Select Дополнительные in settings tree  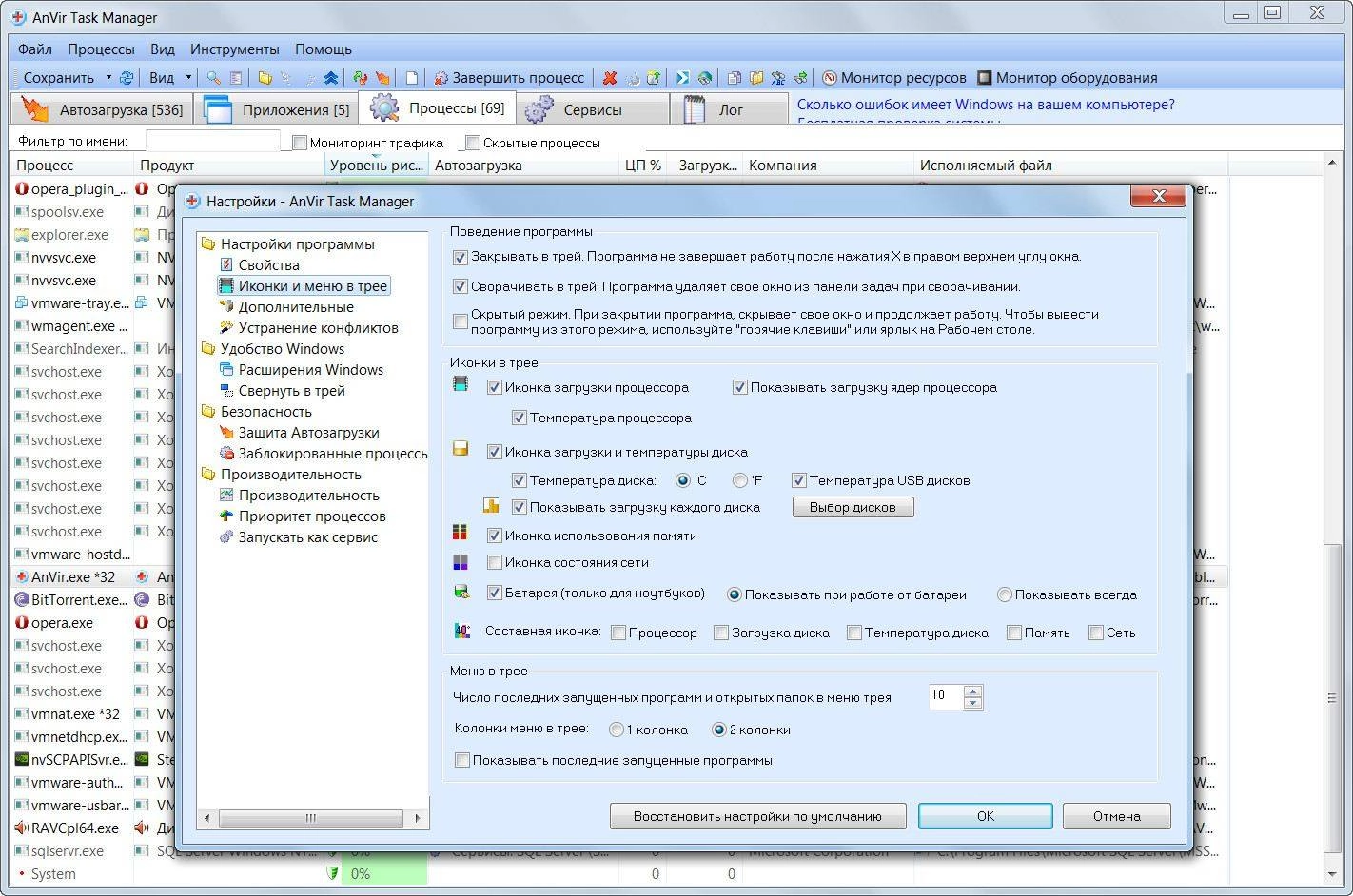click(x=296, y=307)
